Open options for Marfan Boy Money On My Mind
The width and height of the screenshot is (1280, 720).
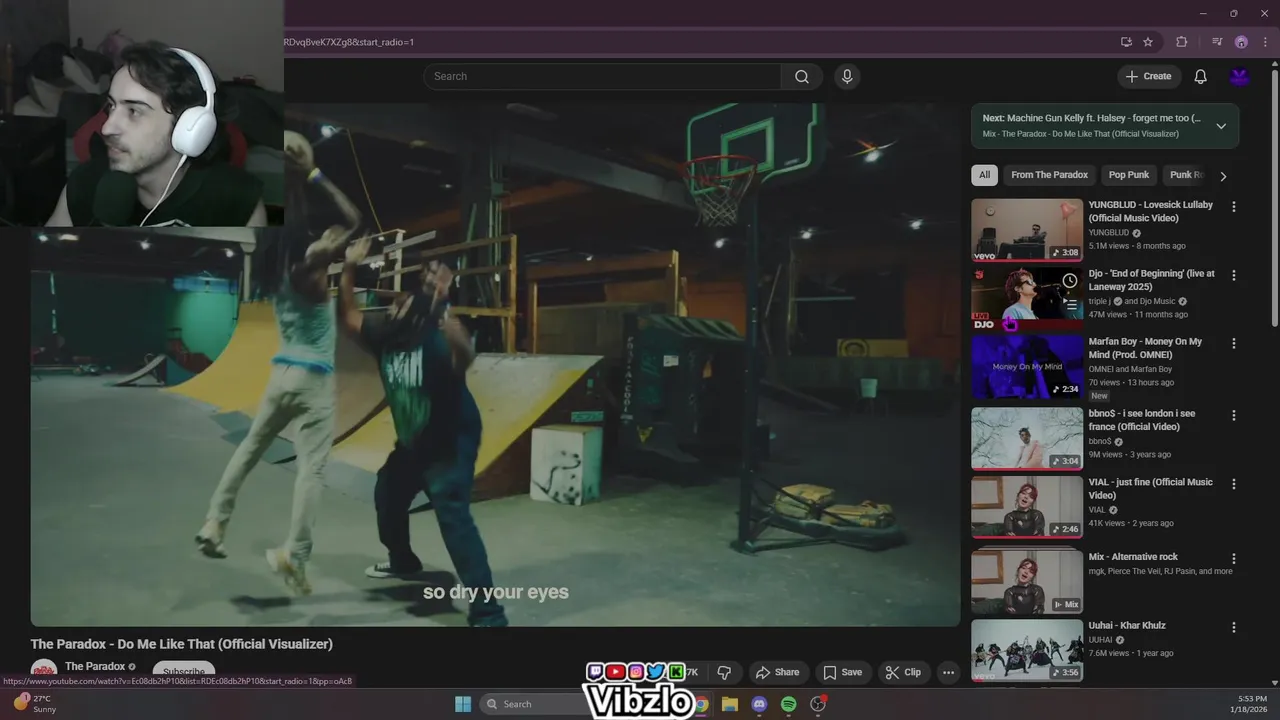click(1233, 343)
